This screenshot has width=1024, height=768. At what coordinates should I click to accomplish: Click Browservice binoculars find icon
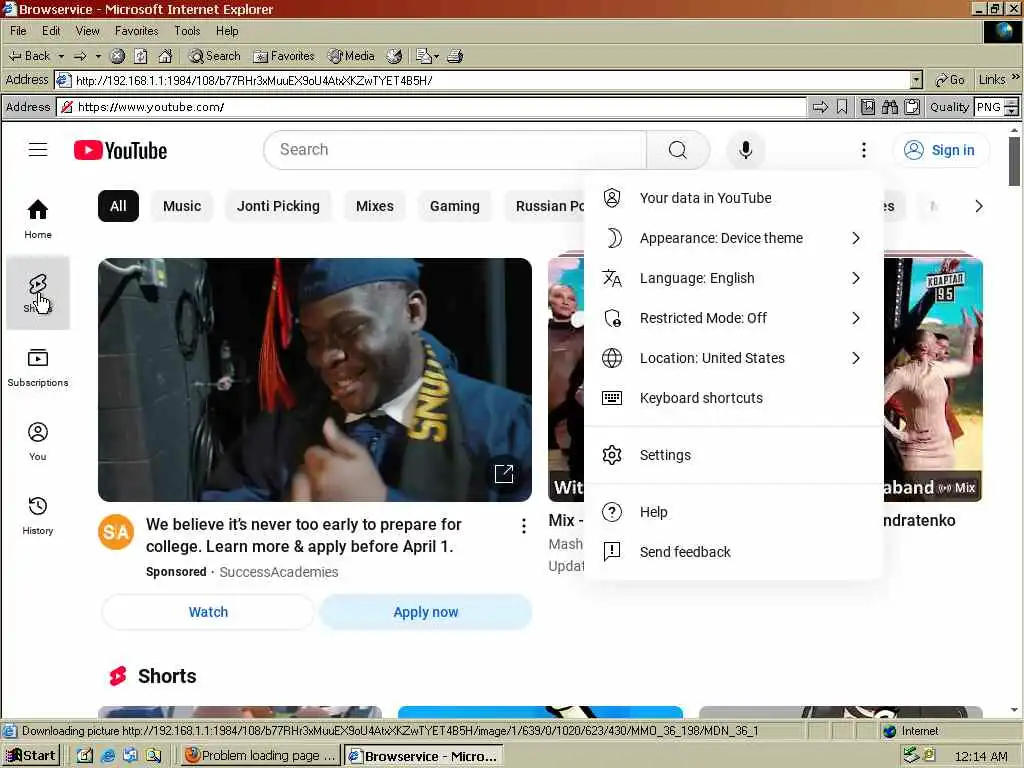point(889,107)
